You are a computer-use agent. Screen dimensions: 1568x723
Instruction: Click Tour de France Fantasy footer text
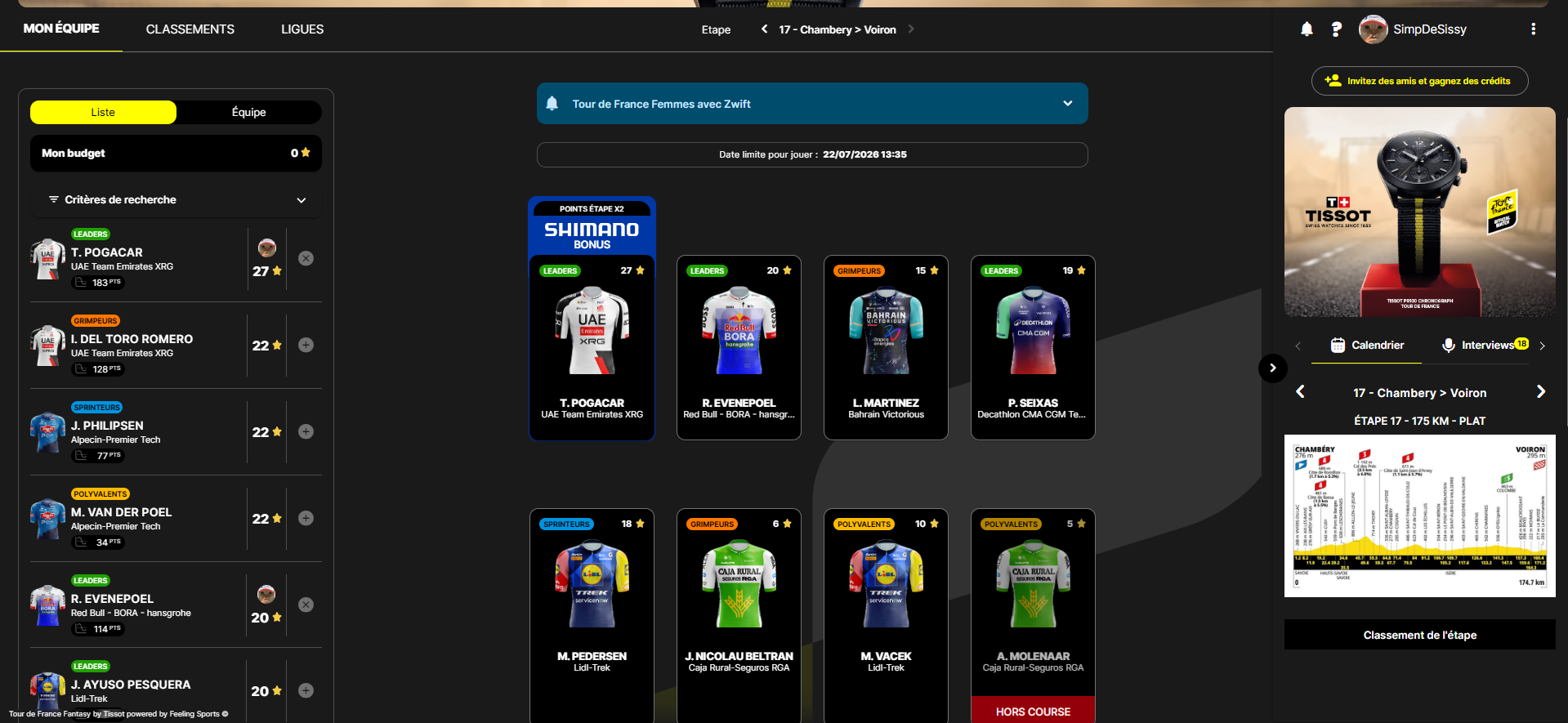118,714
